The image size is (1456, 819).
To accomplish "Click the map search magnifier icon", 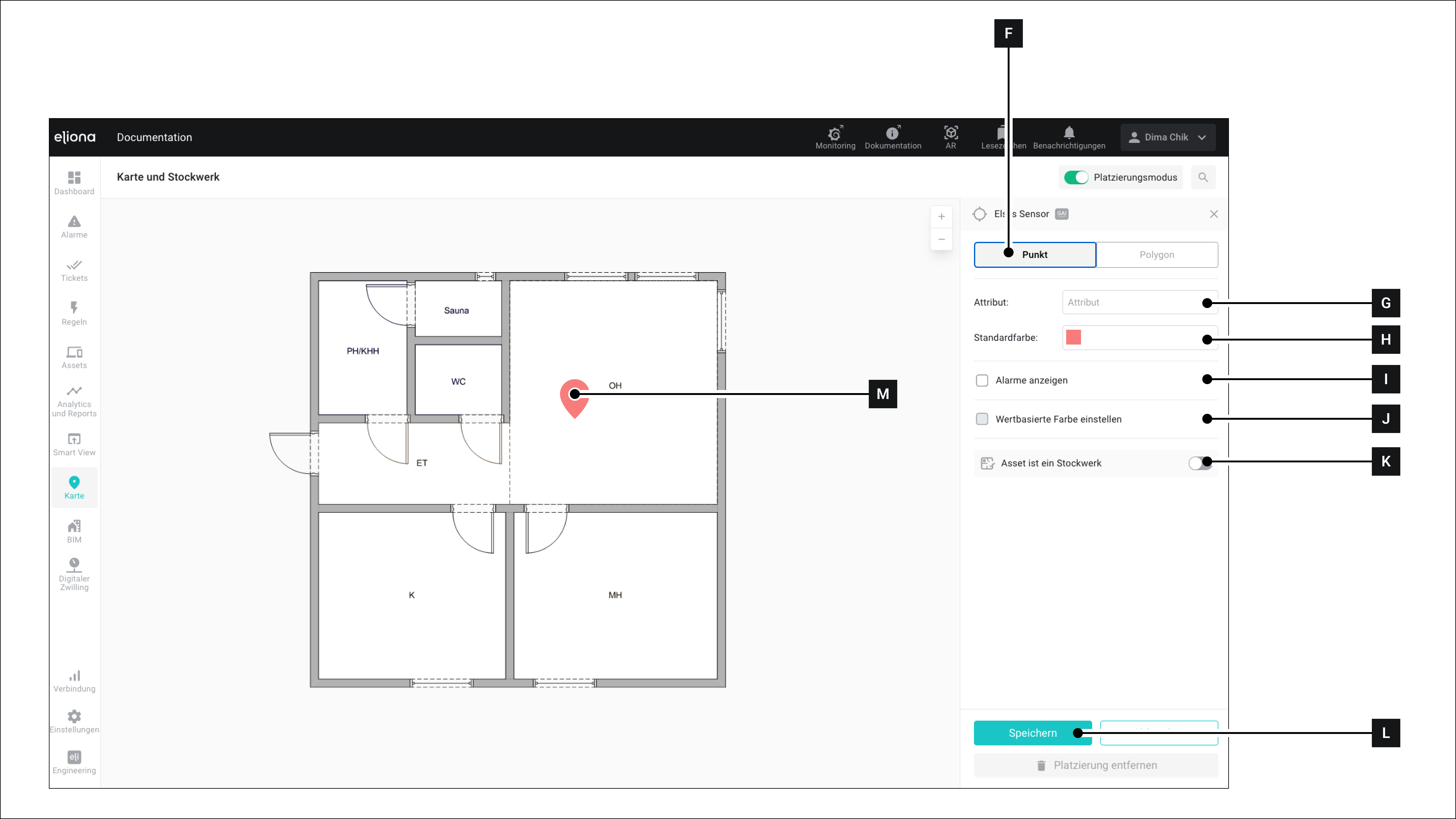I will tap(1203, 178).
